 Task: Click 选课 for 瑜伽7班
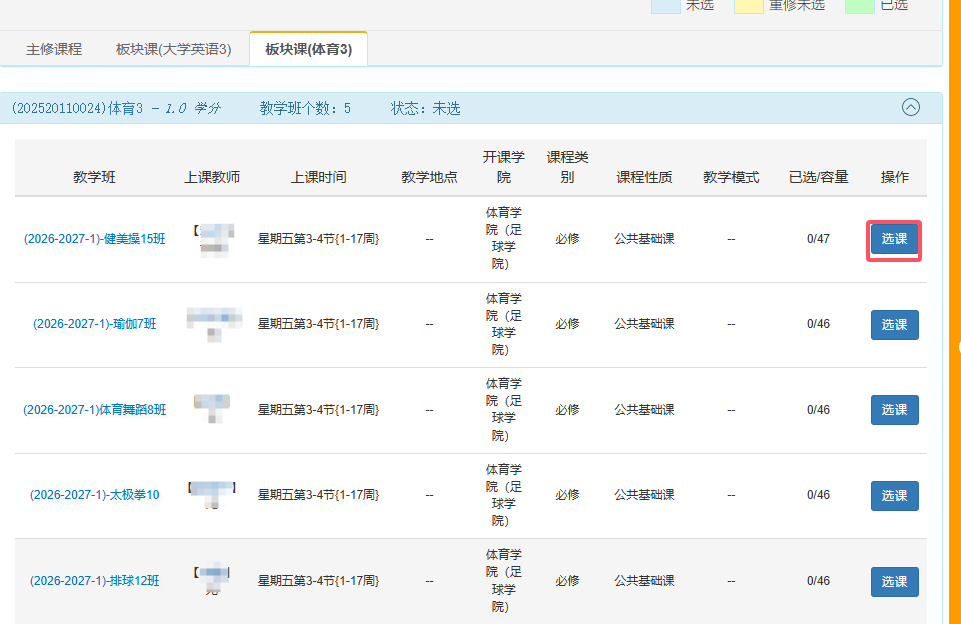(x=894, y=324)
